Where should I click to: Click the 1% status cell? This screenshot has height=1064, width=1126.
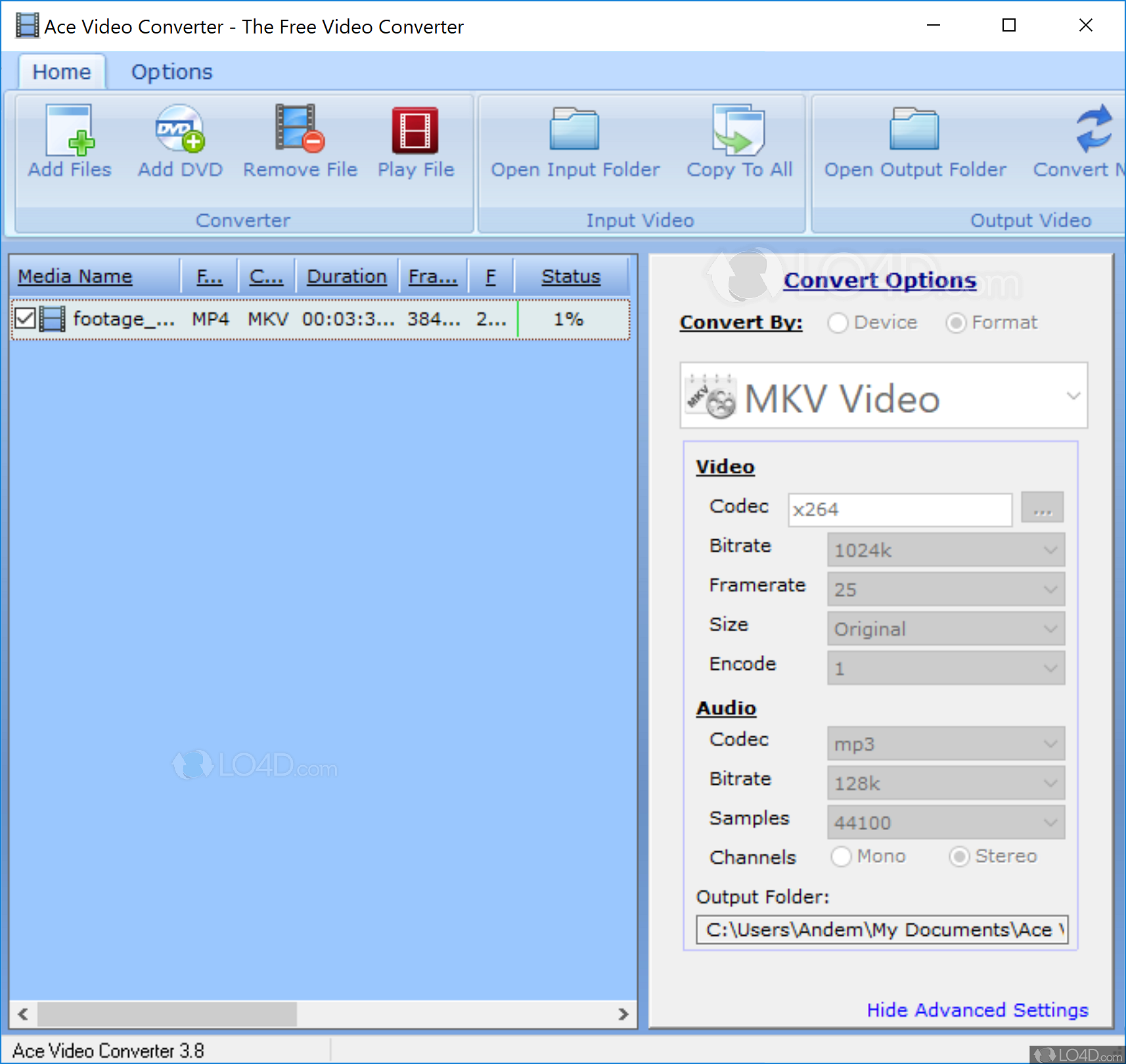click(568, 319)
